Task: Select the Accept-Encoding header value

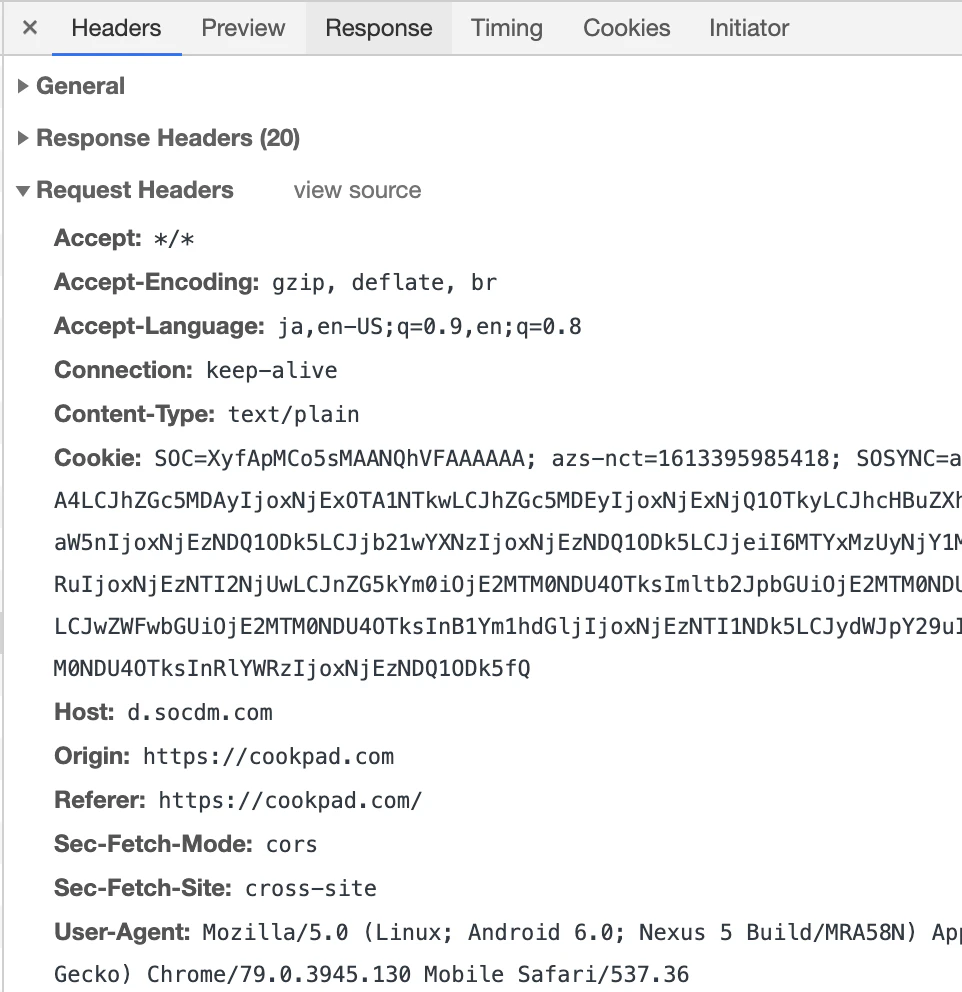Action: pyautogui.click(x=385, y=282)
